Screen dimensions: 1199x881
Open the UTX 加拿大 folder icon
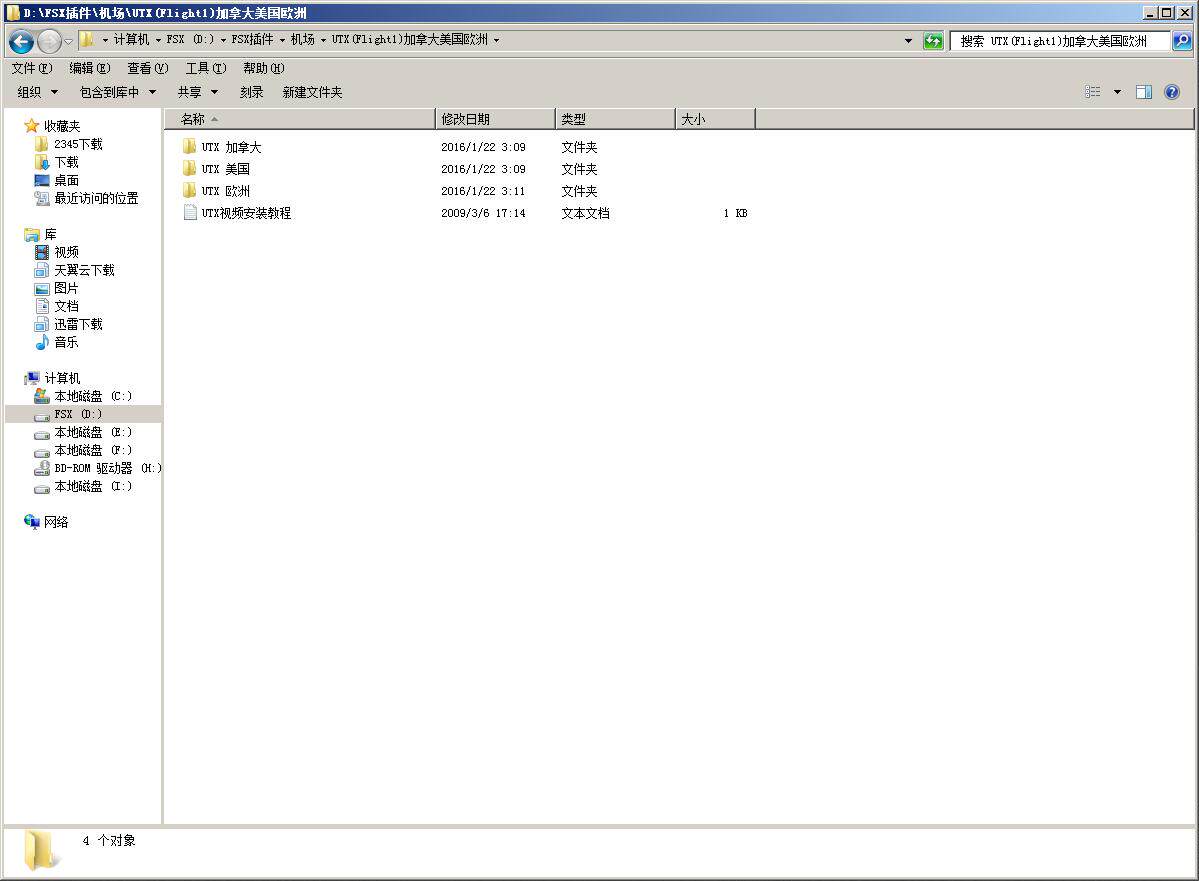coord(190,147)
